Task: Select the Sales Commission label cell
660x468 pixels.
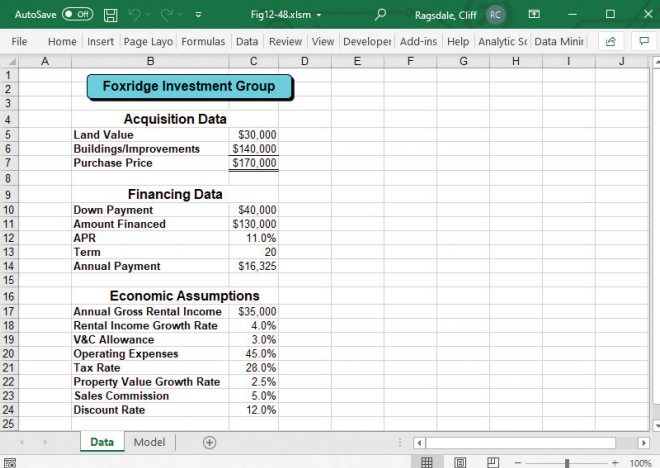Action: [150, 396]
